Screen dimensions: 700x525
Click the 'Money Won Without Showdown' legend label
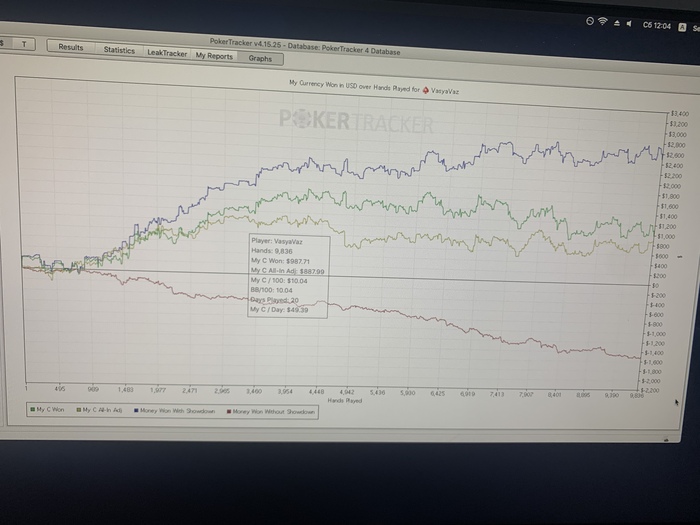[274, 412]
